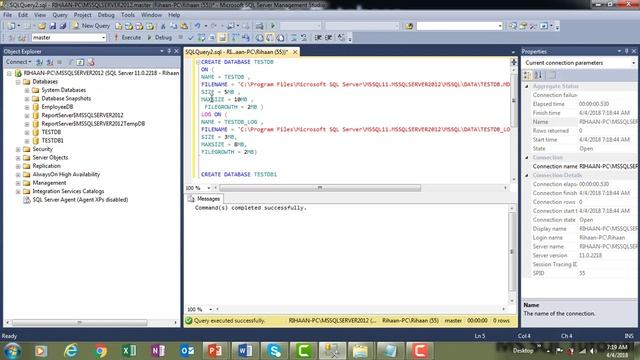Display the estimated execution plan
Image resolution: width=640 pixels, height=360 pixels.
[201, 38]
